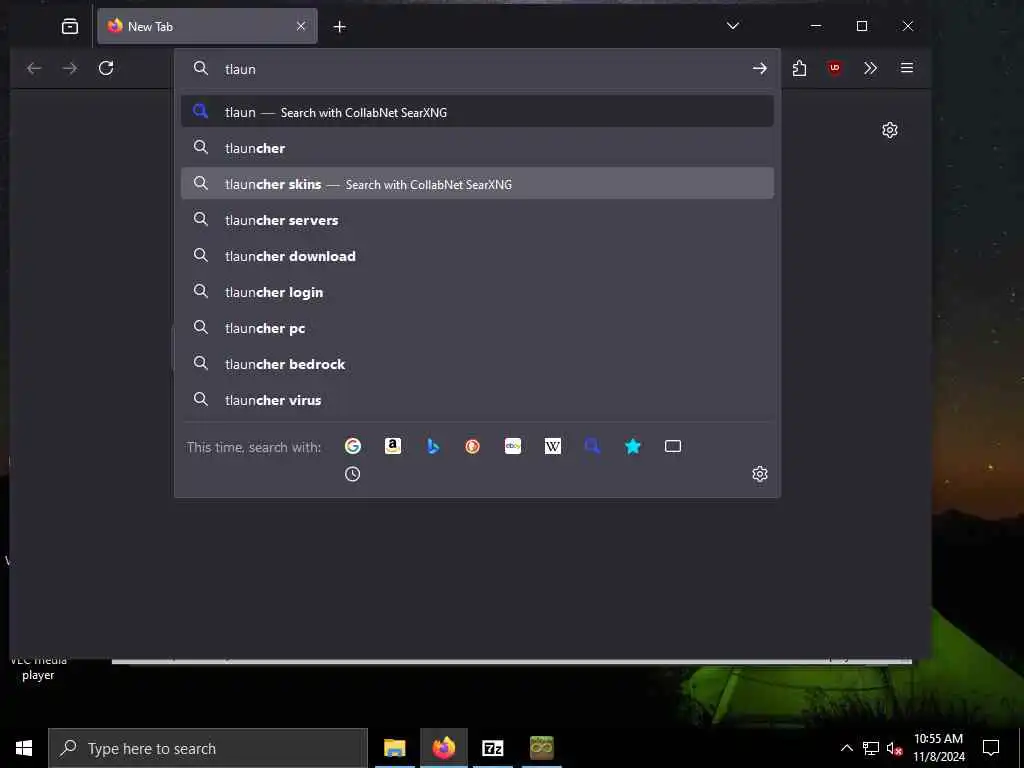
Task: Select the tlauncher virus suggestion
Action: [477, 399]
